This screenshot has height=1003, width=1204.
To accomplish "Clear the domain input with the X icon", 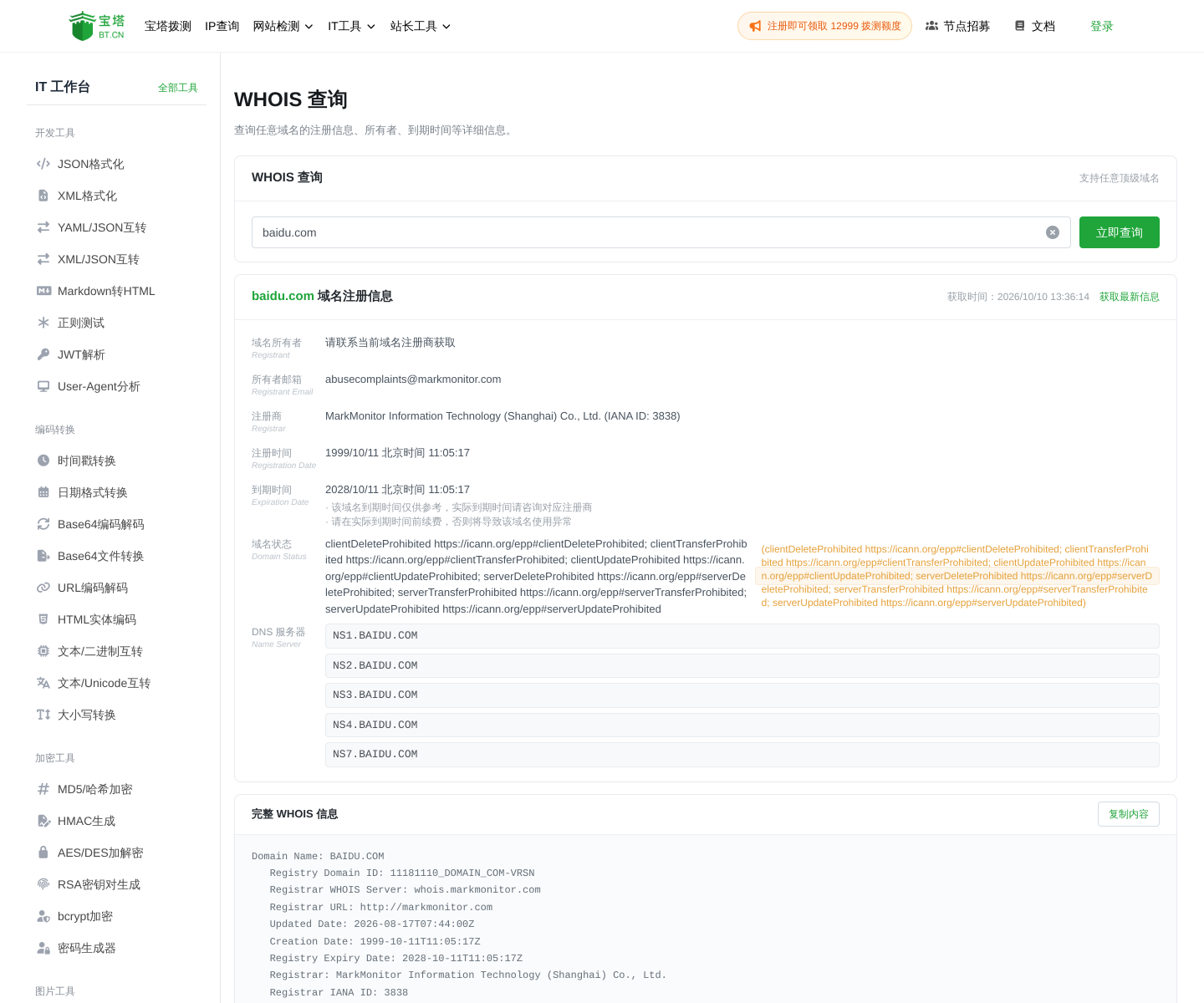I will click(1053, 232).
